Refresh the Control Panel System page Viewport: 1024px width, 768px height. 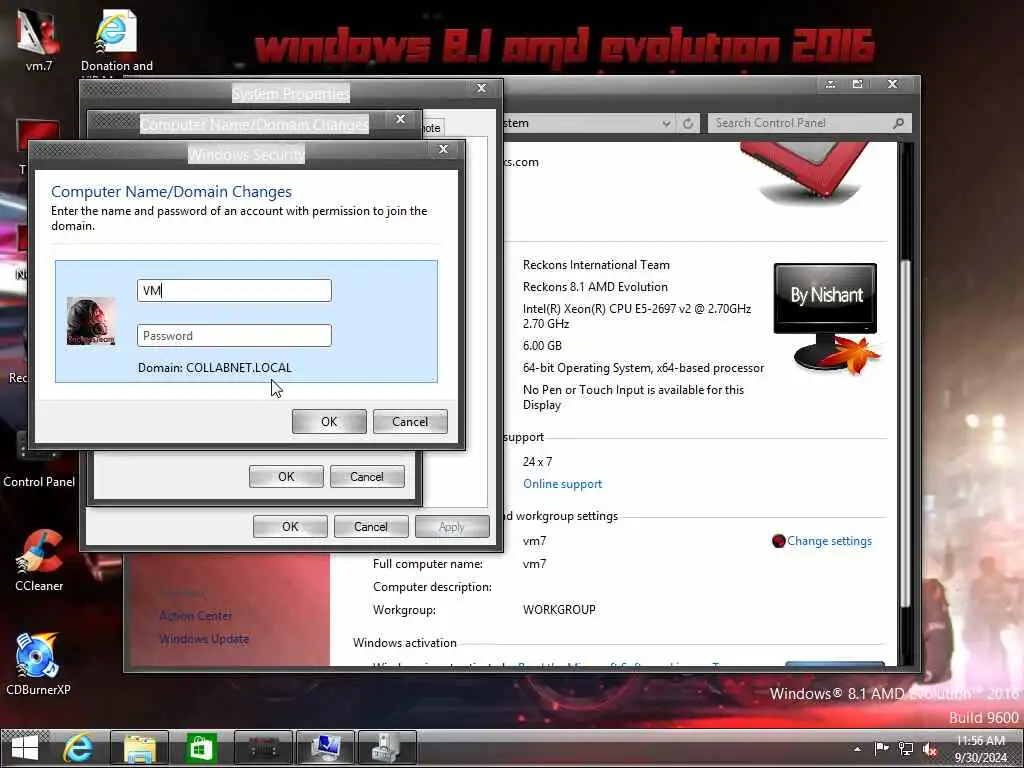coord(688,123)
